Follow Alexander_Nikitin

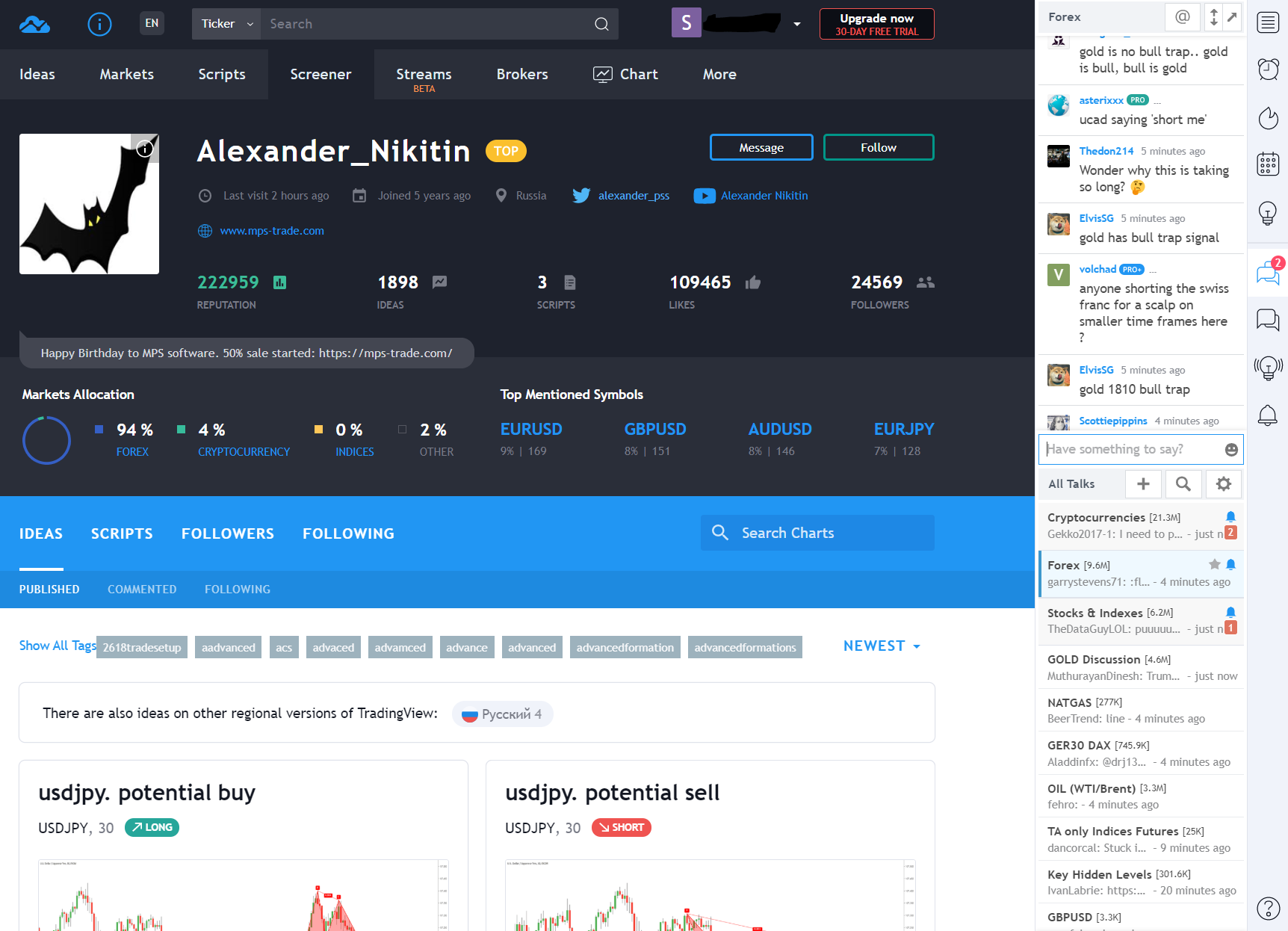879,147
